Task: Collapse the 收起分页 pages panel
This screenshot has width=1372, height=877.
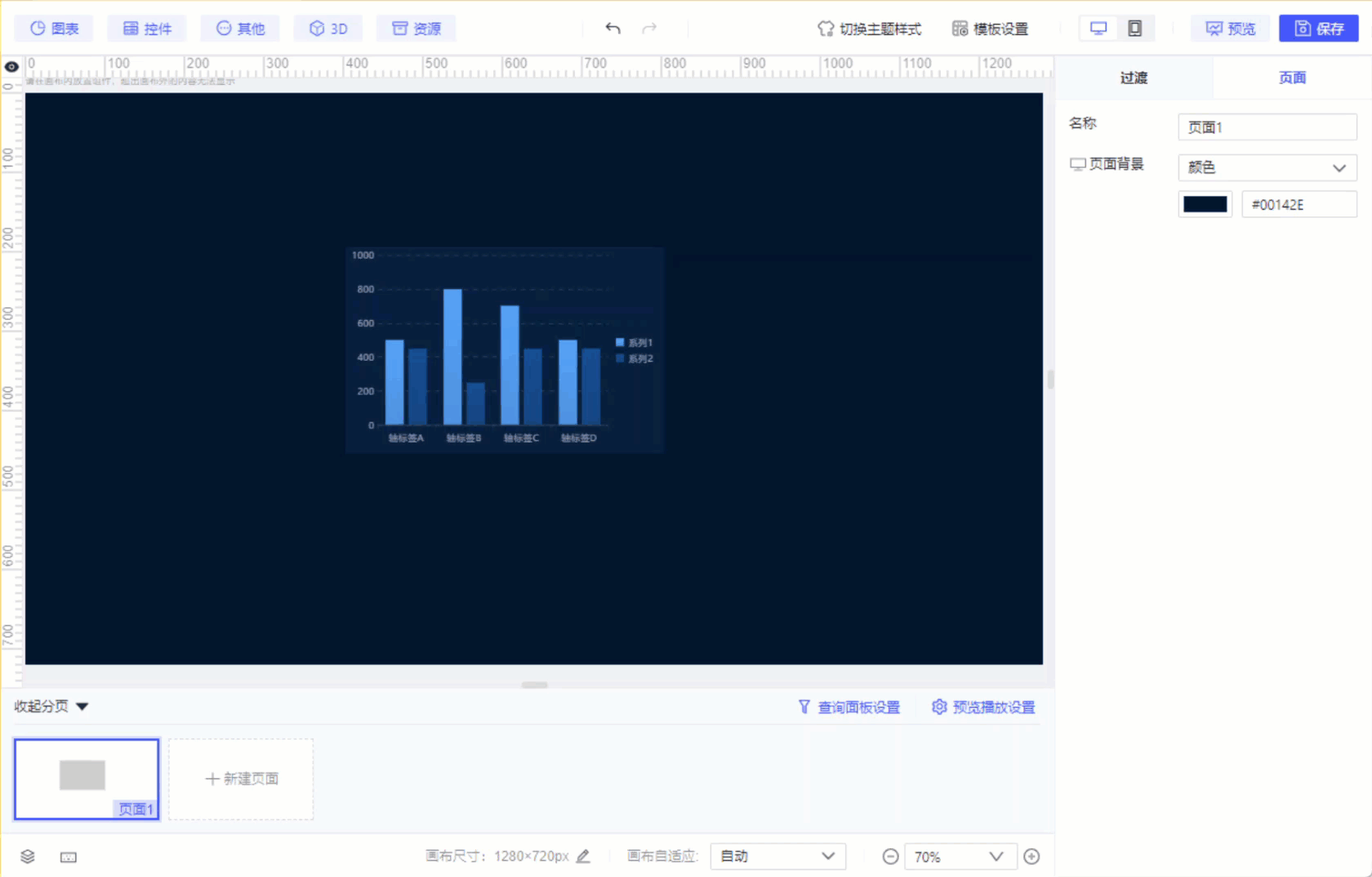Action: tap(51, 706)
